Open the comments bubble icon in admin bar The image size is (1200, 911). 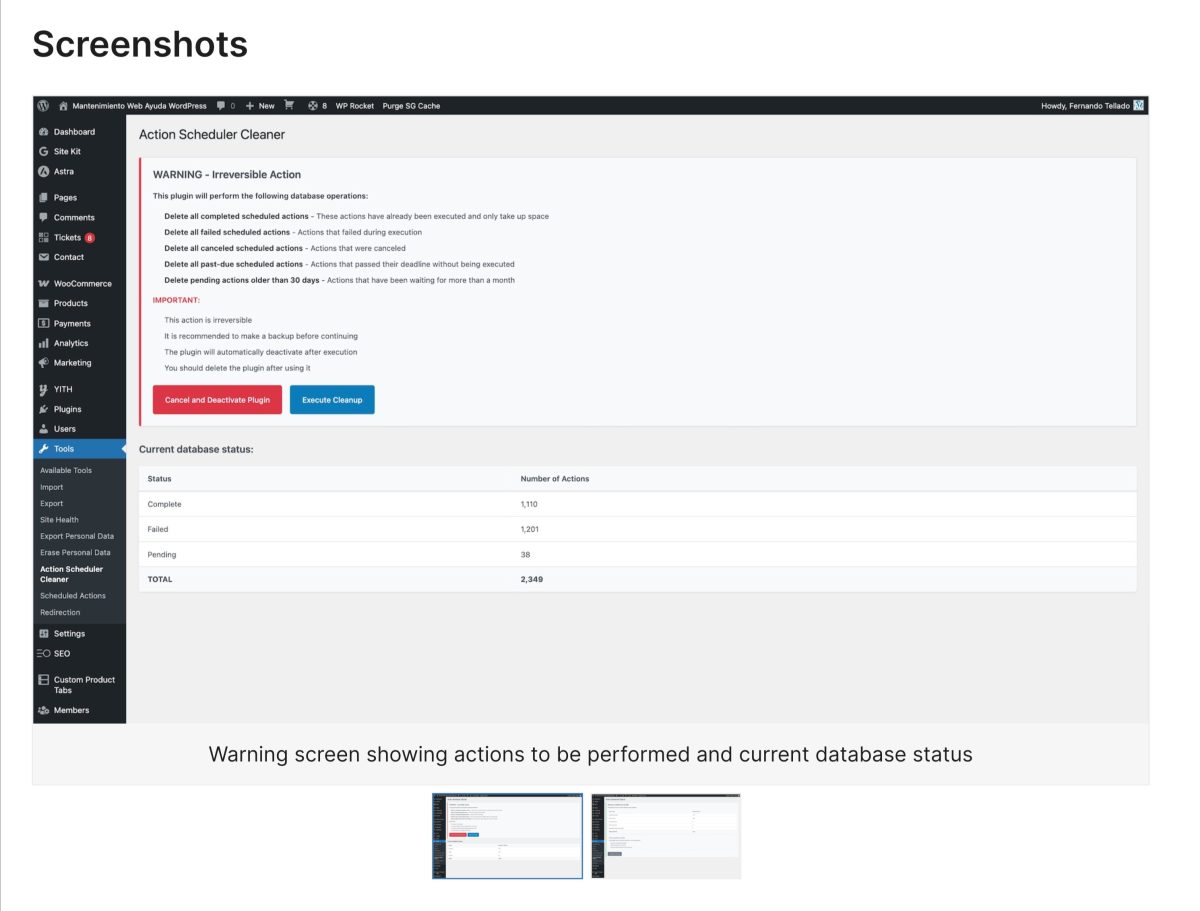point(220,105)
